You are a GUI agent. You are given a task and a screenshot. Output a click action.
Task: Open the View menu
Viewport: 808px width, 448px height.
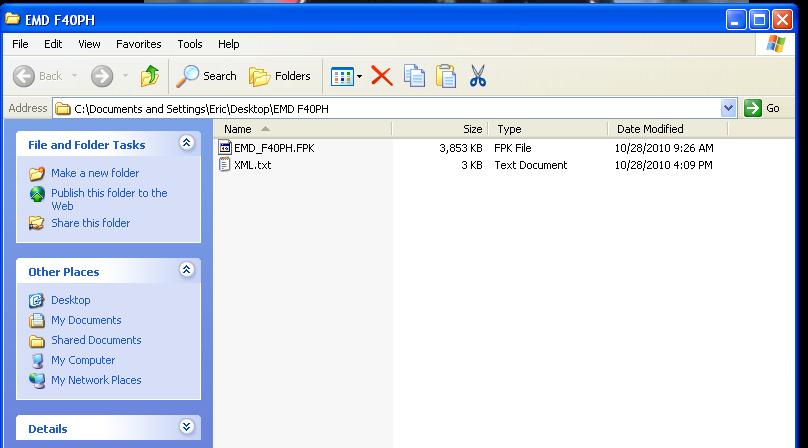(89, 44)
